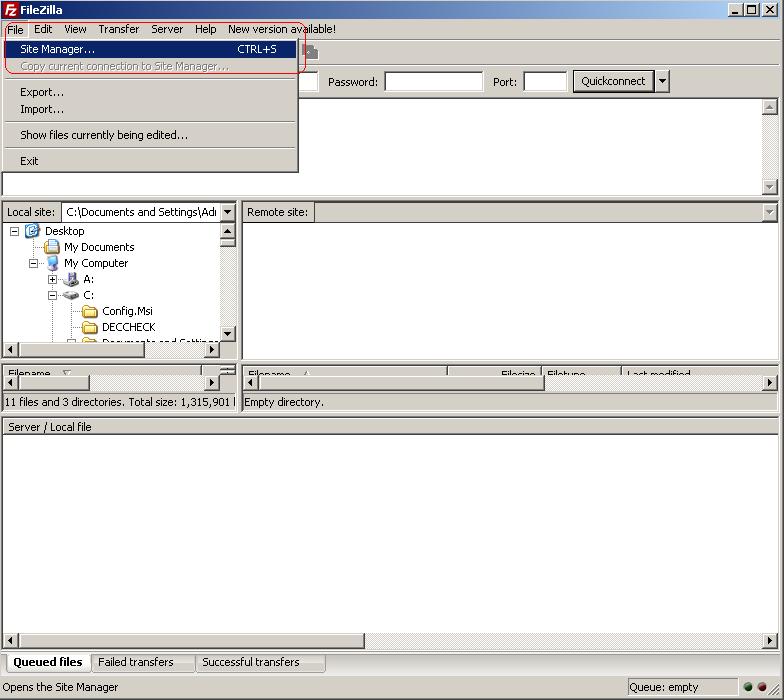Select the My Documents folder icon
784x700 pixels.
coord(52,246)
